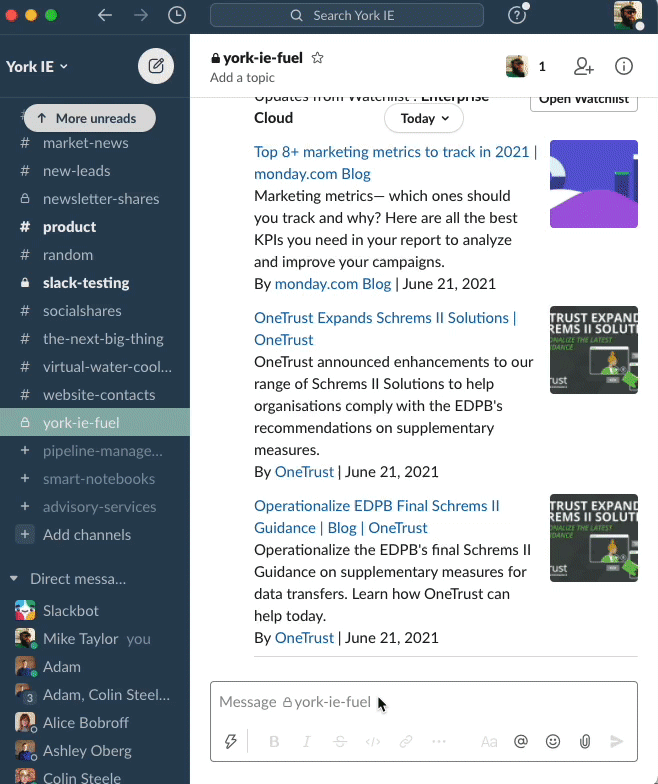Open more formatting options ellipsis
The height and width of the screenshot is (784, 658).
(x=438, y=741)
